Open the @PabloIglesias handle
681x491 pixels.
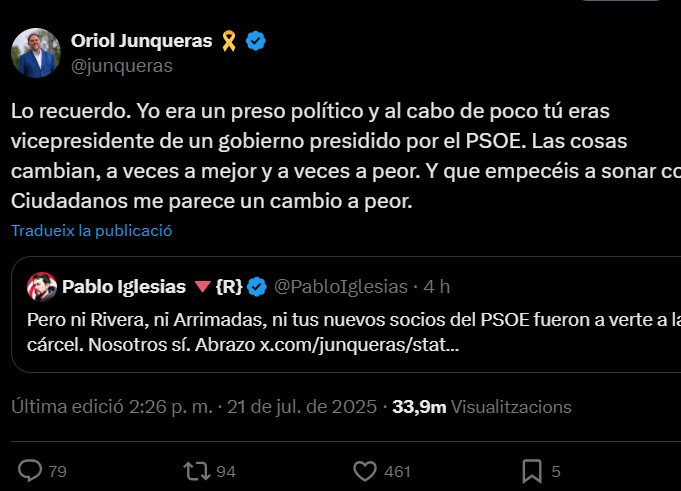(341, 287)
